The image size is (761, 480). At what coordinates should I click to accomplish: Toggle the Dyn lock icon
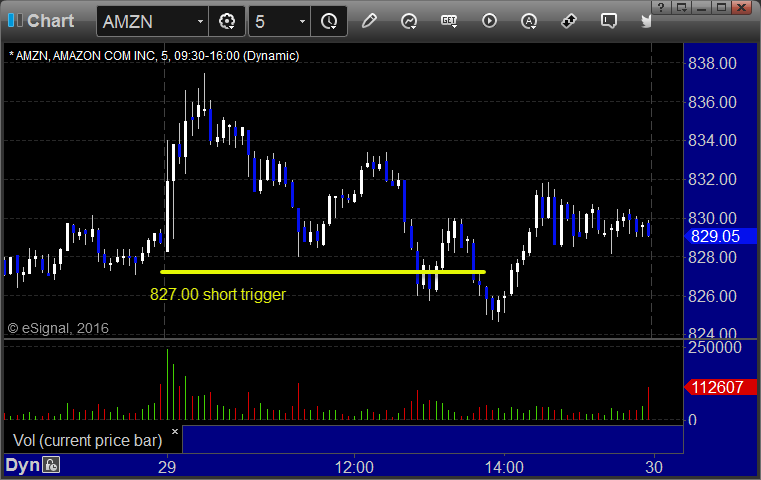tap(51, 465)
